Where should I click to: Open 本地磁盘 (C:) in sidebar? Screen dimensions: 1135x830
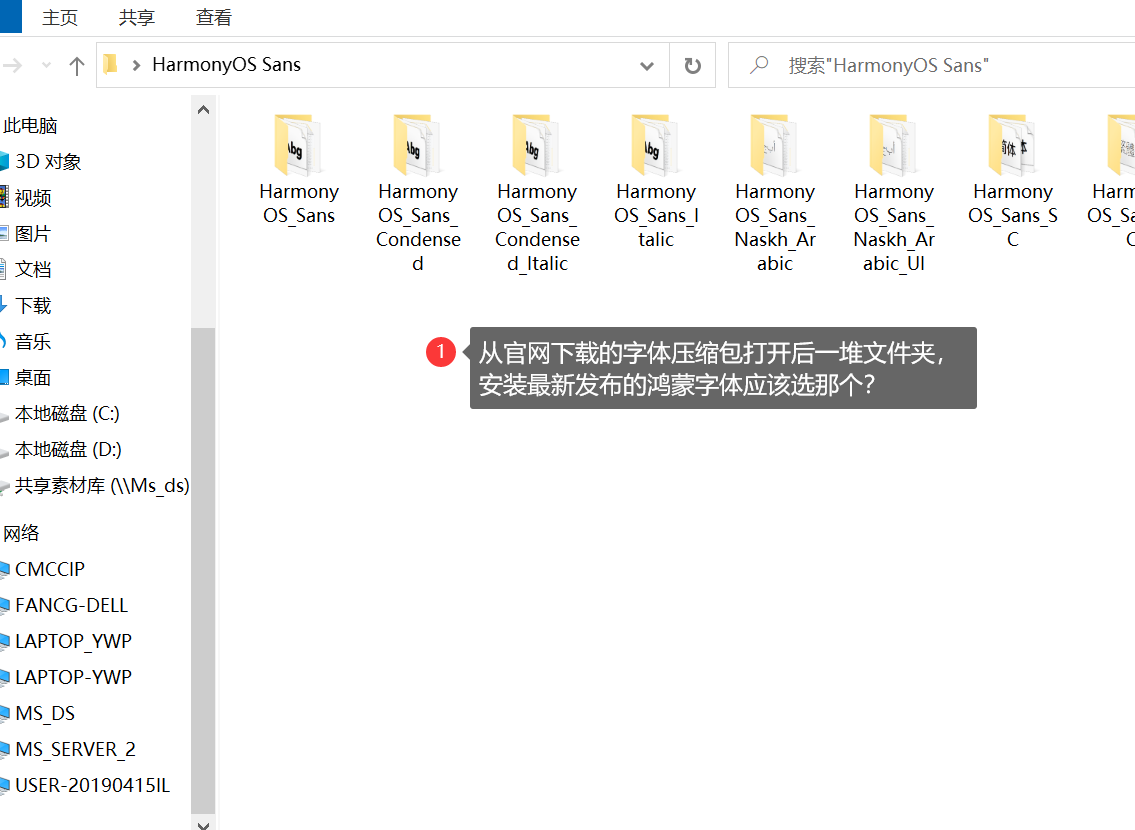pyautogui.click(x=67, y=414)
